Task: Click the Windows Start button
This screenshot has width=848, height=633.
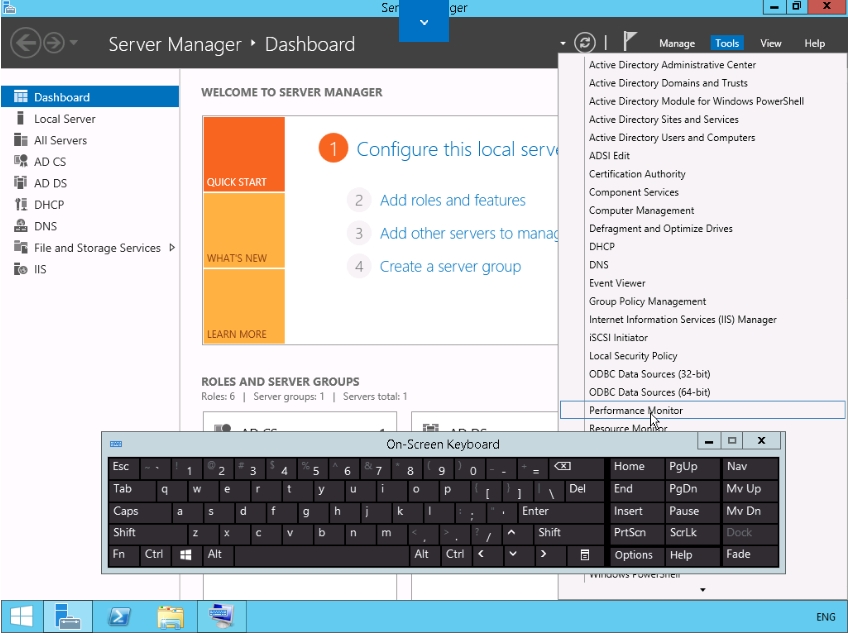Action: point(21,616)
